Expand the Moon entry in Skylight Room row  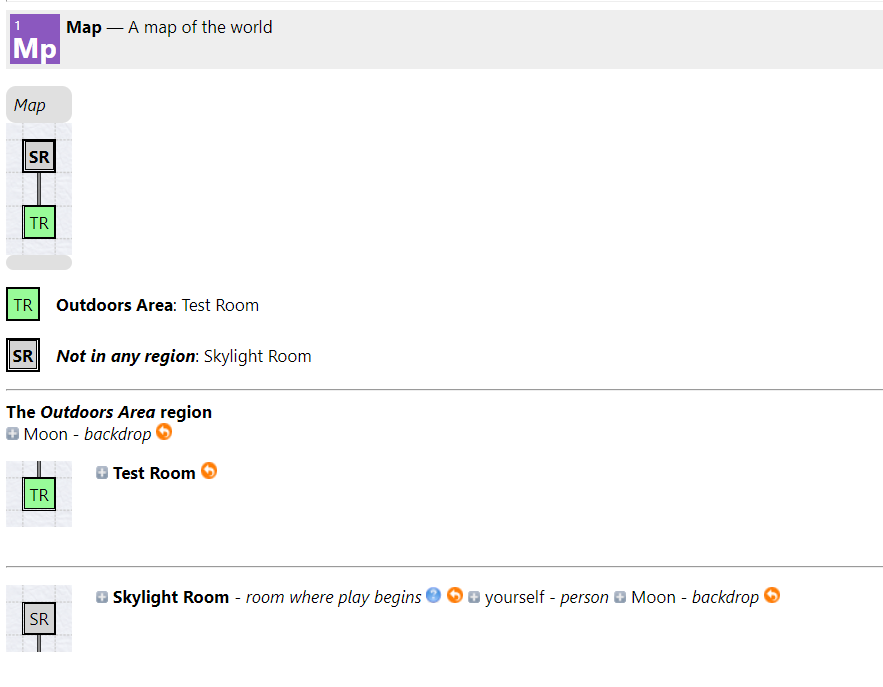[620, 597]
